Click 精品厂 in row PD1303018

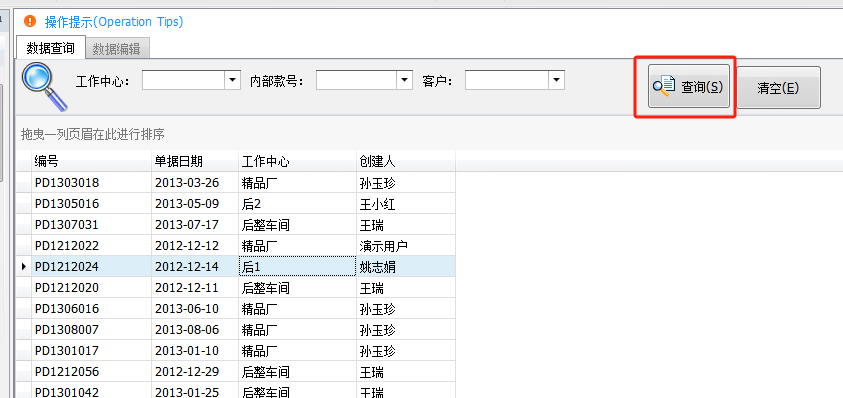coord(297,183)
